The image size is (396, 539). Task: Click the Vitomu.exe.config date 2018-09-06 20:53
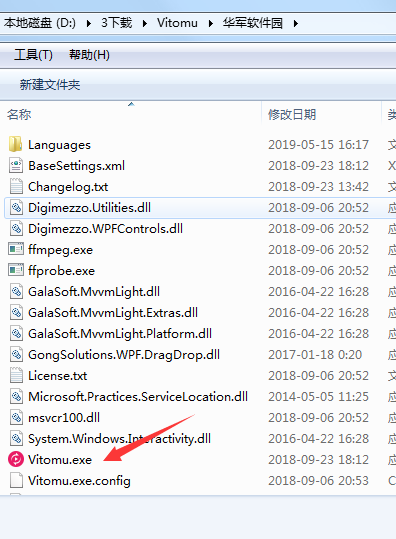318,480
